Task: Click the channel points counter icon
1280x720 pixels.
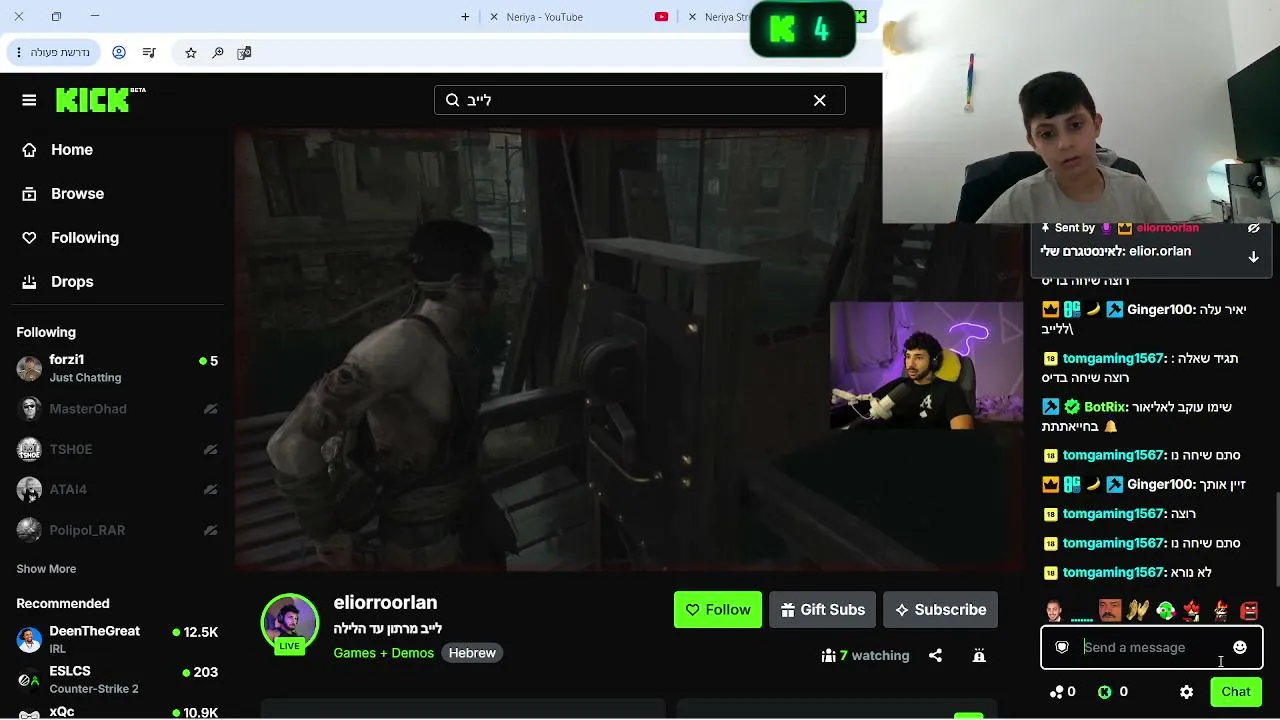Action: pos(1056,692)
